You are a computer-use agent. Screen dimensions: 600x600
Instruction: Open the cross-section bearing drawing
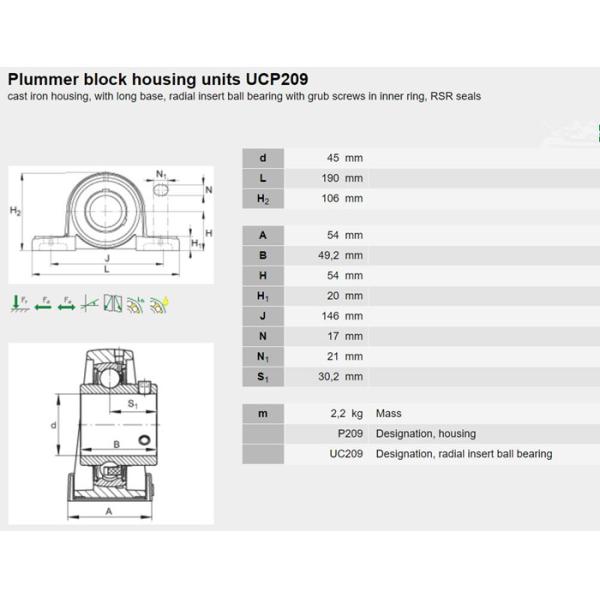(110, 432)
